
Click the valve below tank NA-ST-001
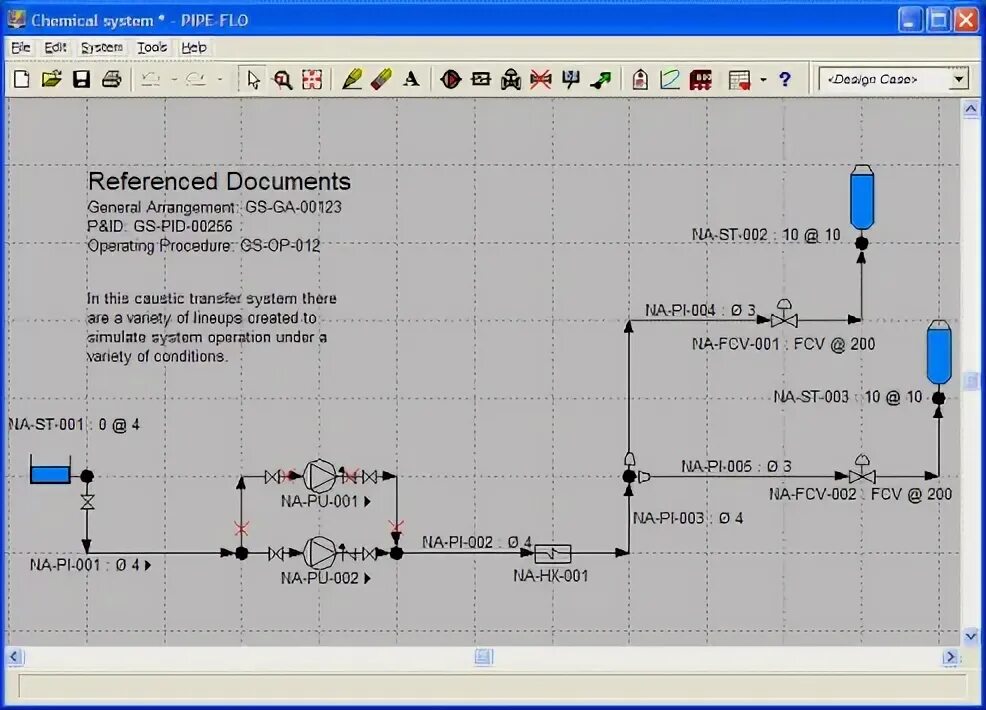[x=87, y=502]
